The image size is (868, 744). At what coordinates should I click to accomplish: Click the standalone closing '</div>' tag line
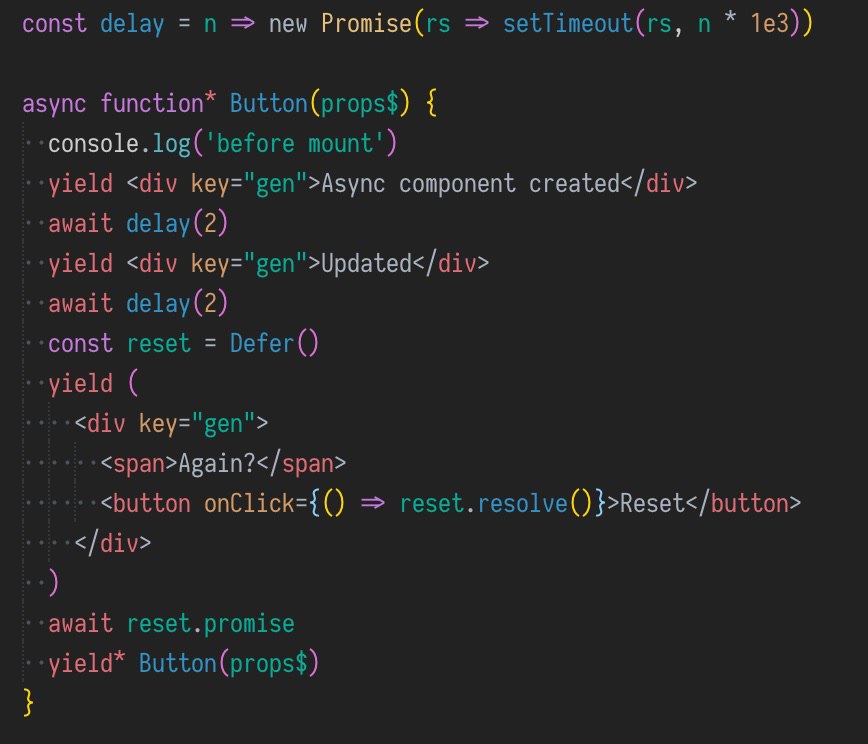[x=112, y=543]
